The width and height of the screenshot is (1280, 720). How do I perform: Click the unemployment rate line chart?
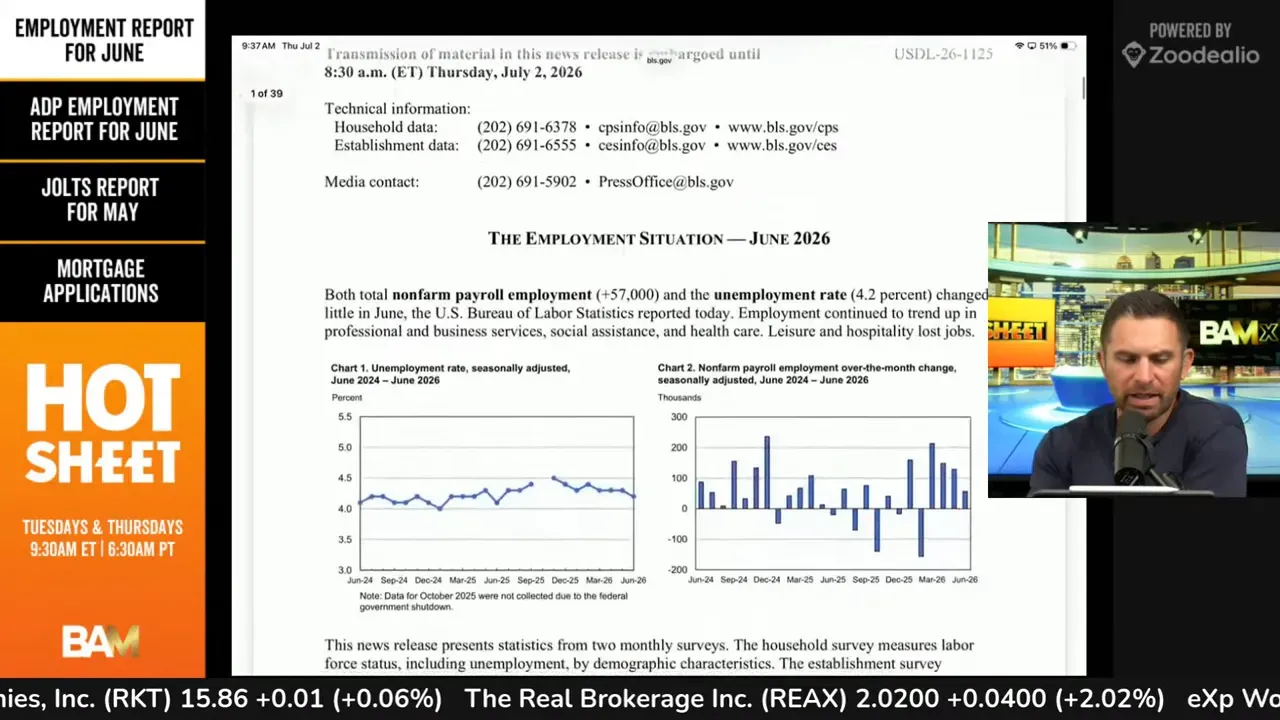[x=496, y=493]
